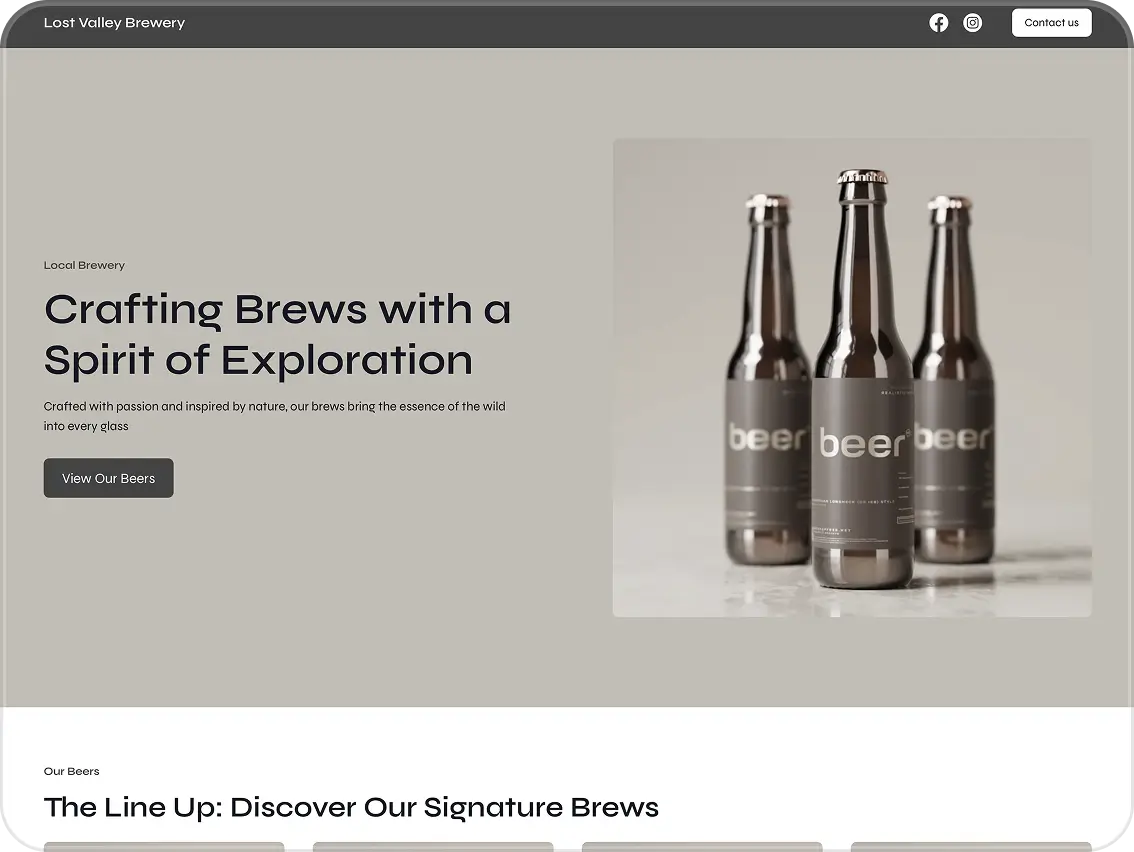
Task: Click the 'Our Beers' section label
Action: point(71,771)
